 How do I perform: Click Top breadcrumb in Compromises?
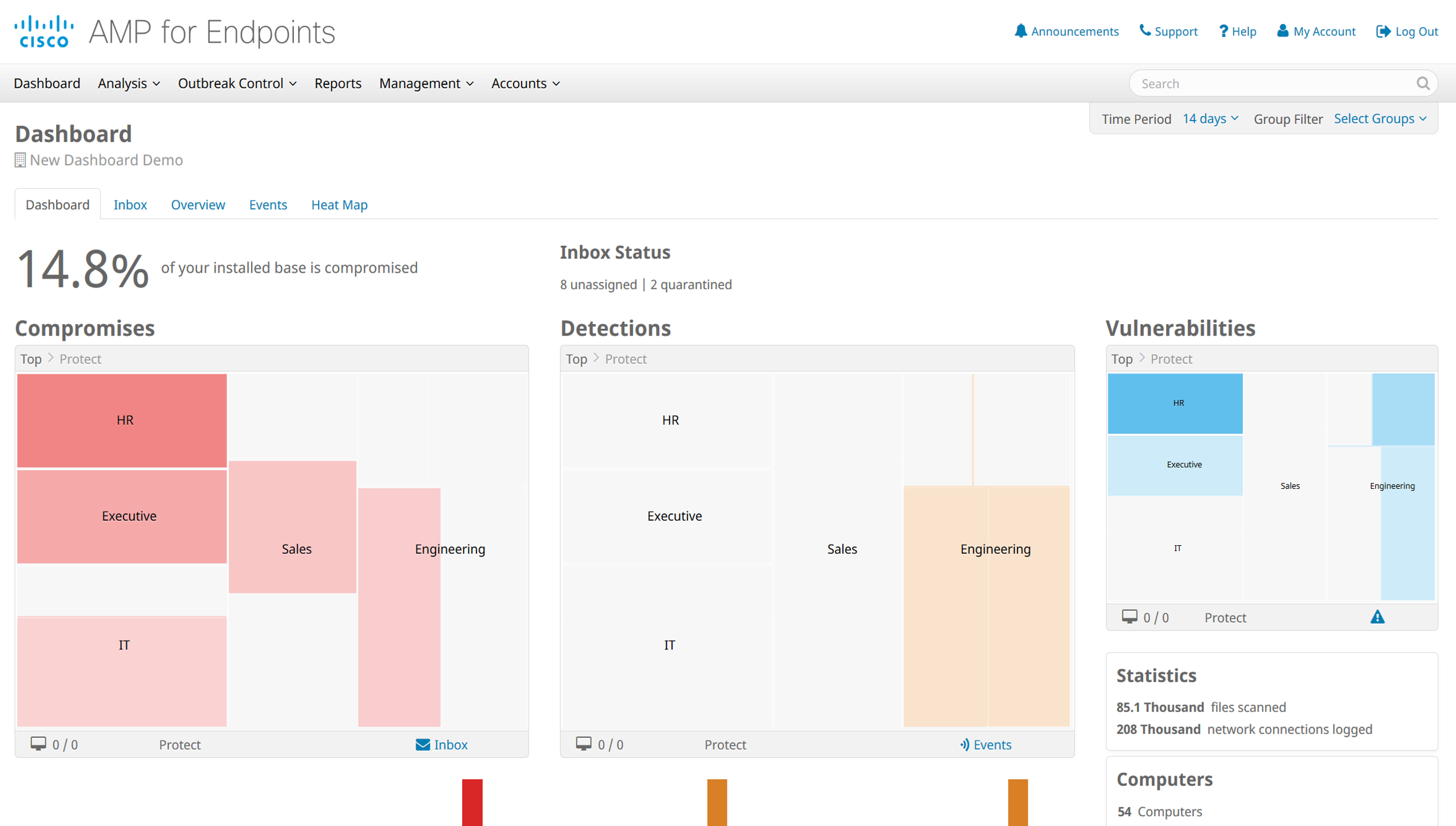point(31,359)
